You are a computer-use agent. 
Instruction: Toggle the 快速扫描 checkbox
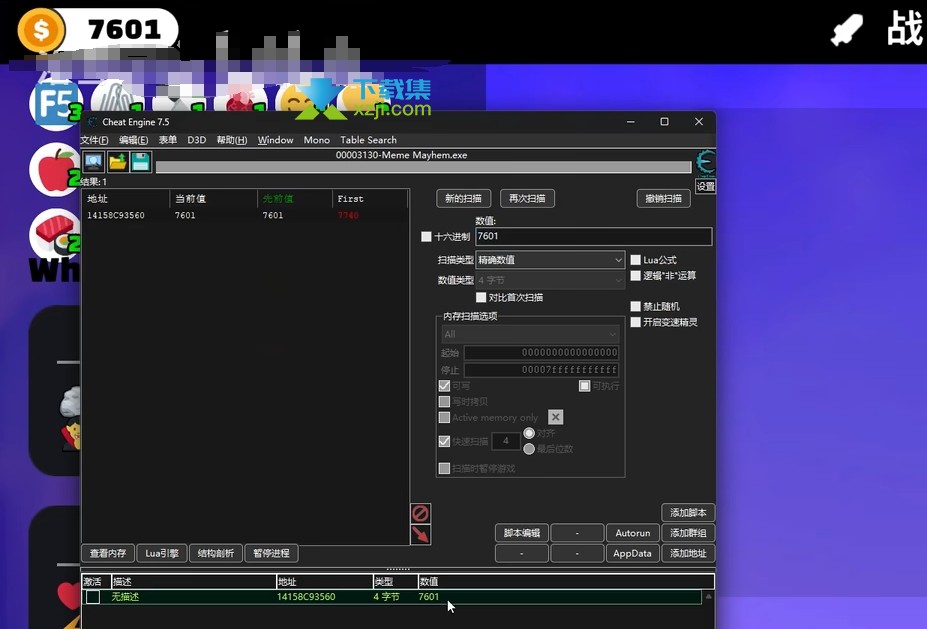coord(445,441)
